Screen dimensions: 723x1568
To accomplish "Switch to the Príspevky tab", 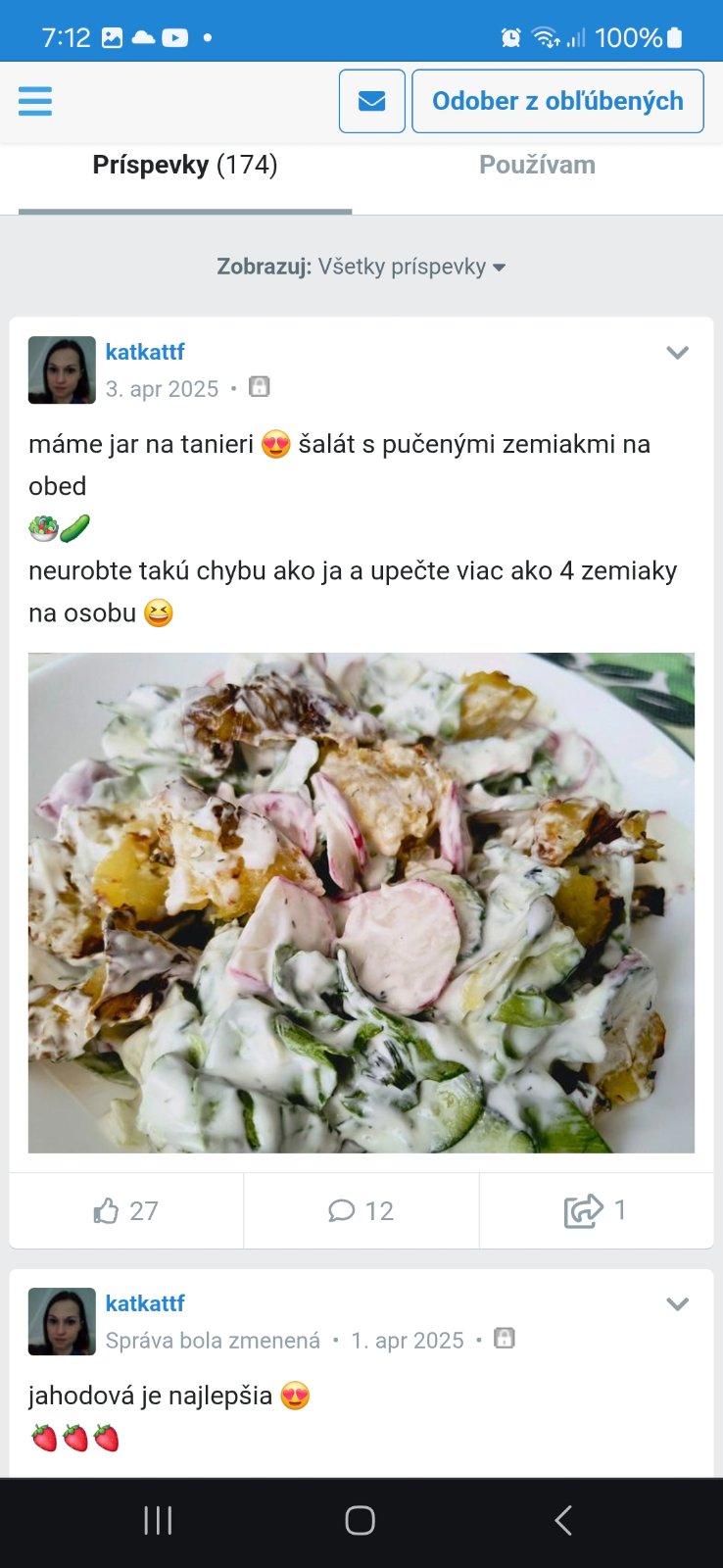I will (x=185, y=166).
